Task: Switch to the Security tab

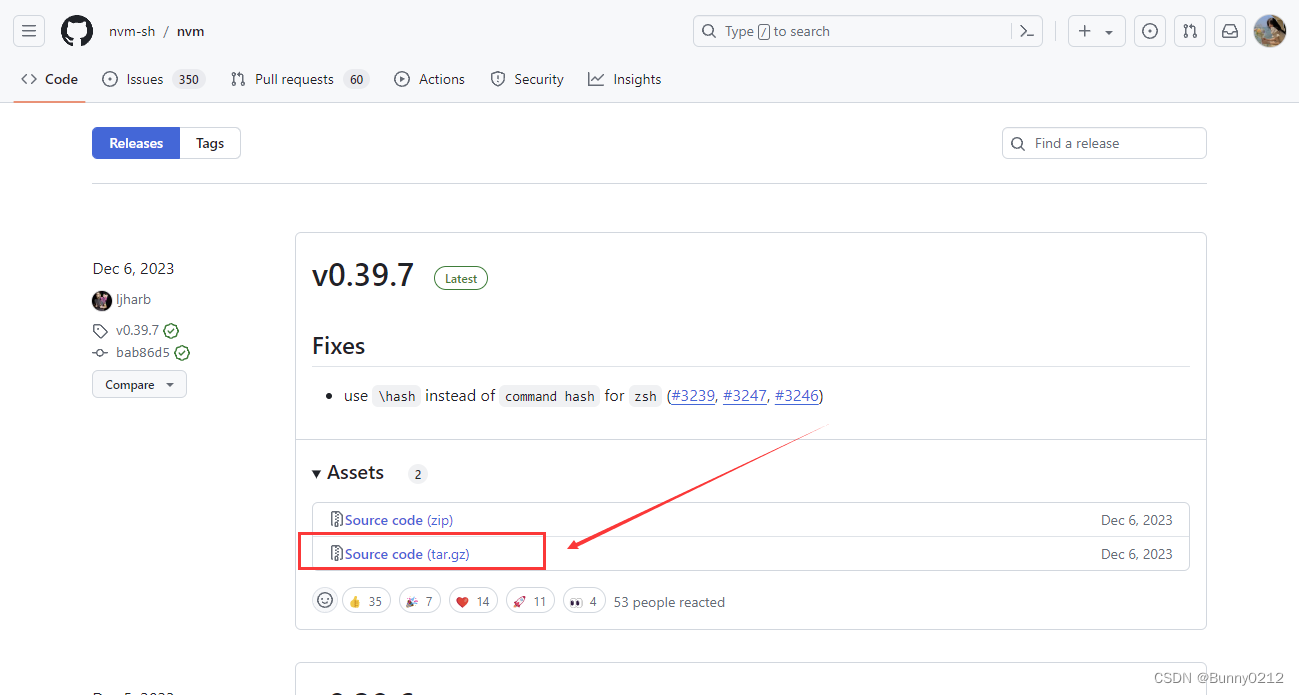Action: 527,79
